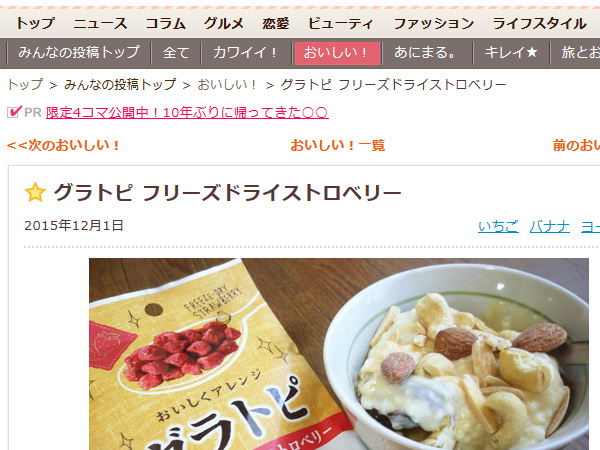Open the あにまる。 tab
Viewport: 600px width, 450px height.
pos(427,52)
